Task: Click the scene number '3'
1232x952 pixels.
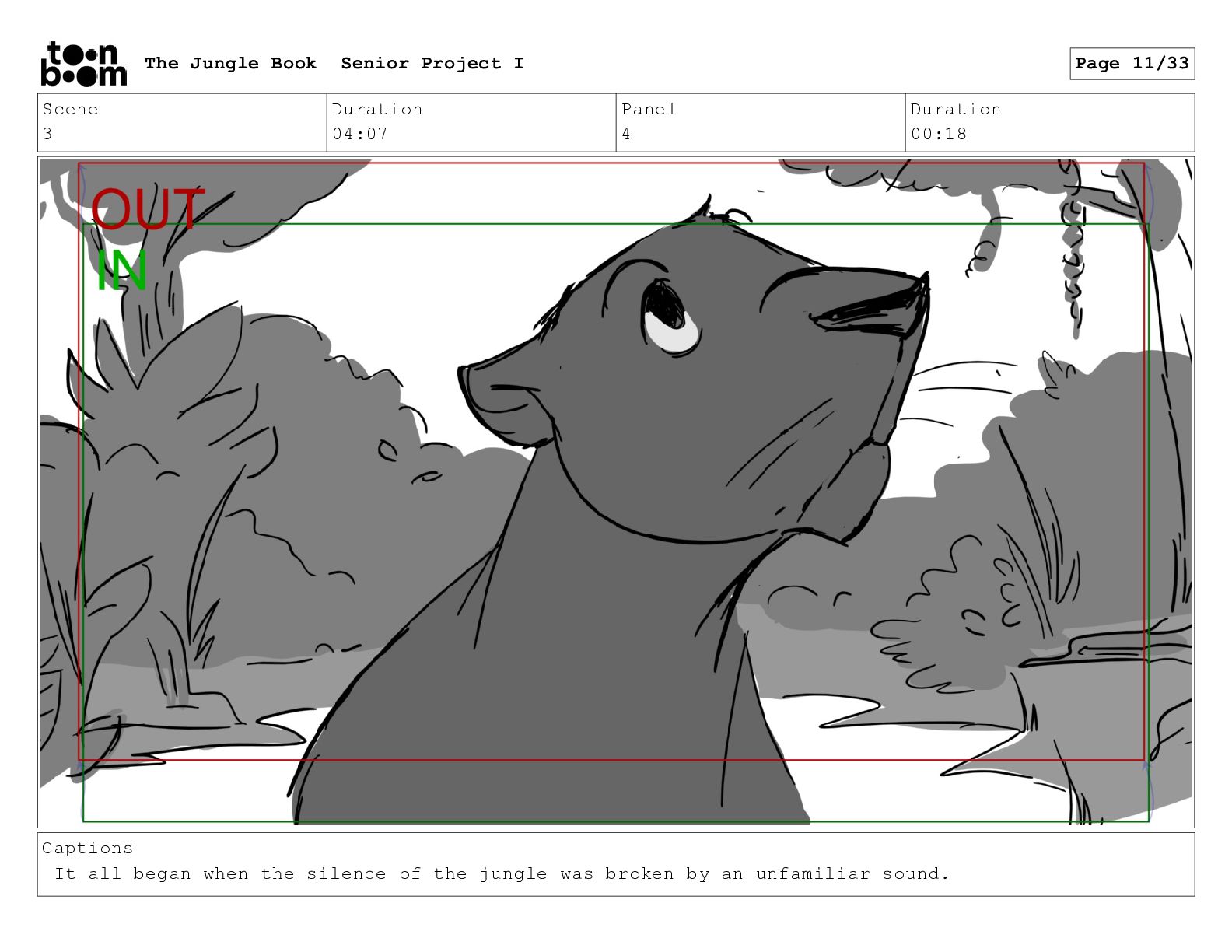Action: tap(47, 134)
